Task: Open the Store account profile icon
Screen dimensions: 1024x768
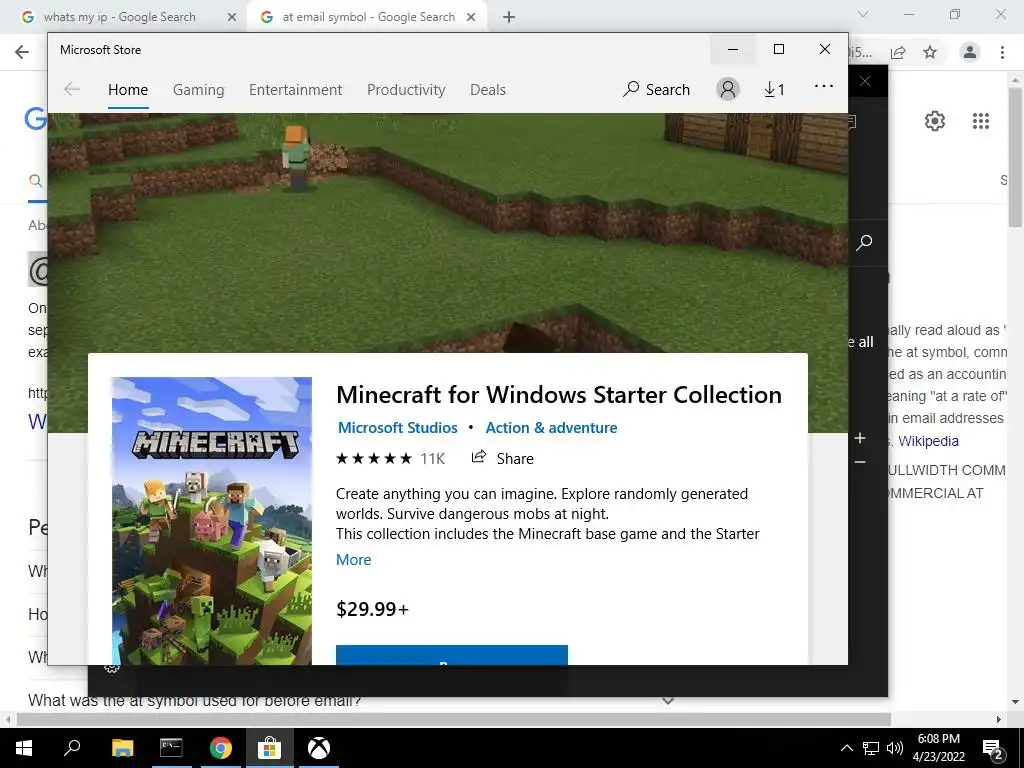Action: (728, 89)
